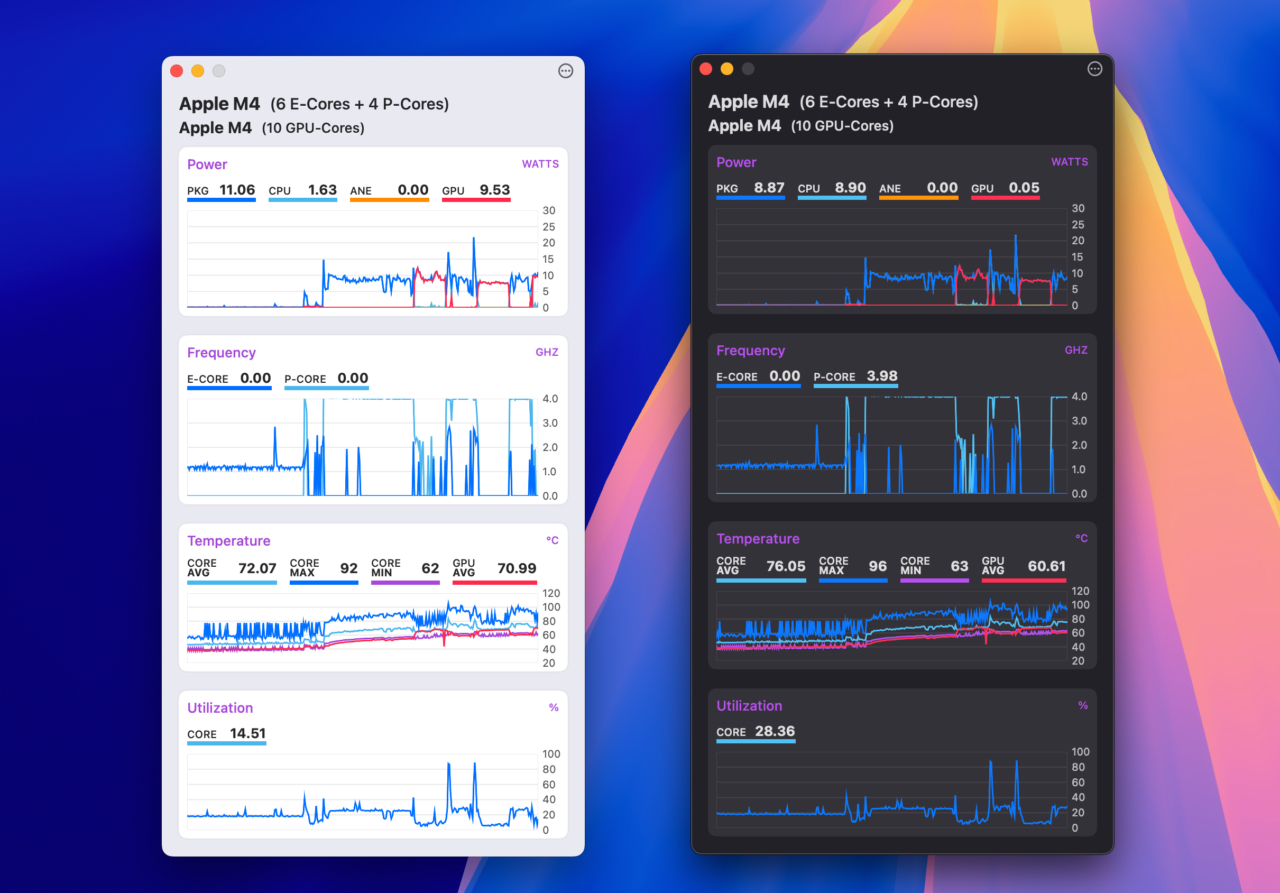Click Apple M4 10 GPU-Cores line, dark window

pyautogui.click(x=801, y=126)
